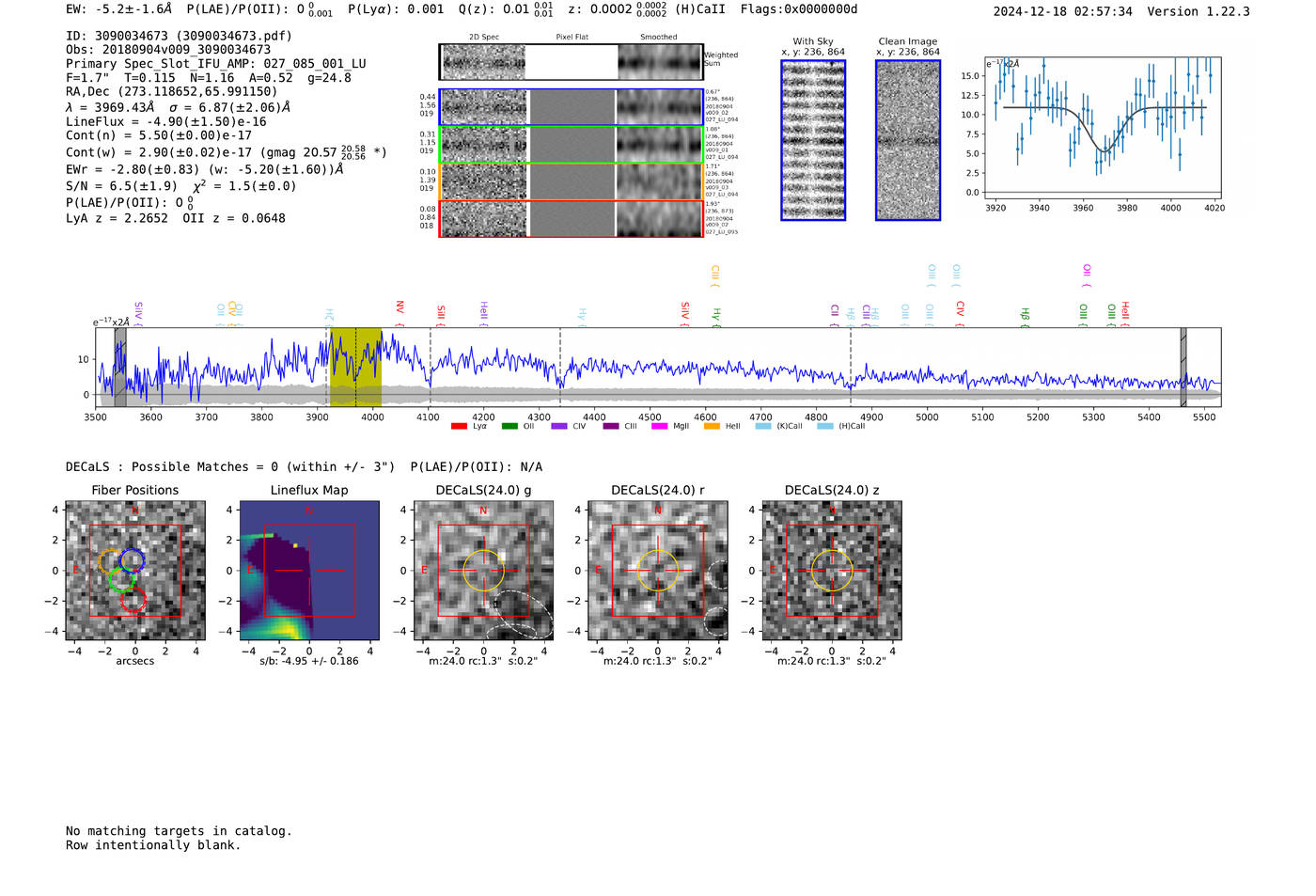This screenshot has height=896, width=1316.
Task: Select the Cont(w) = 2.90(±0.02)e-17 line
Action: 227,151
